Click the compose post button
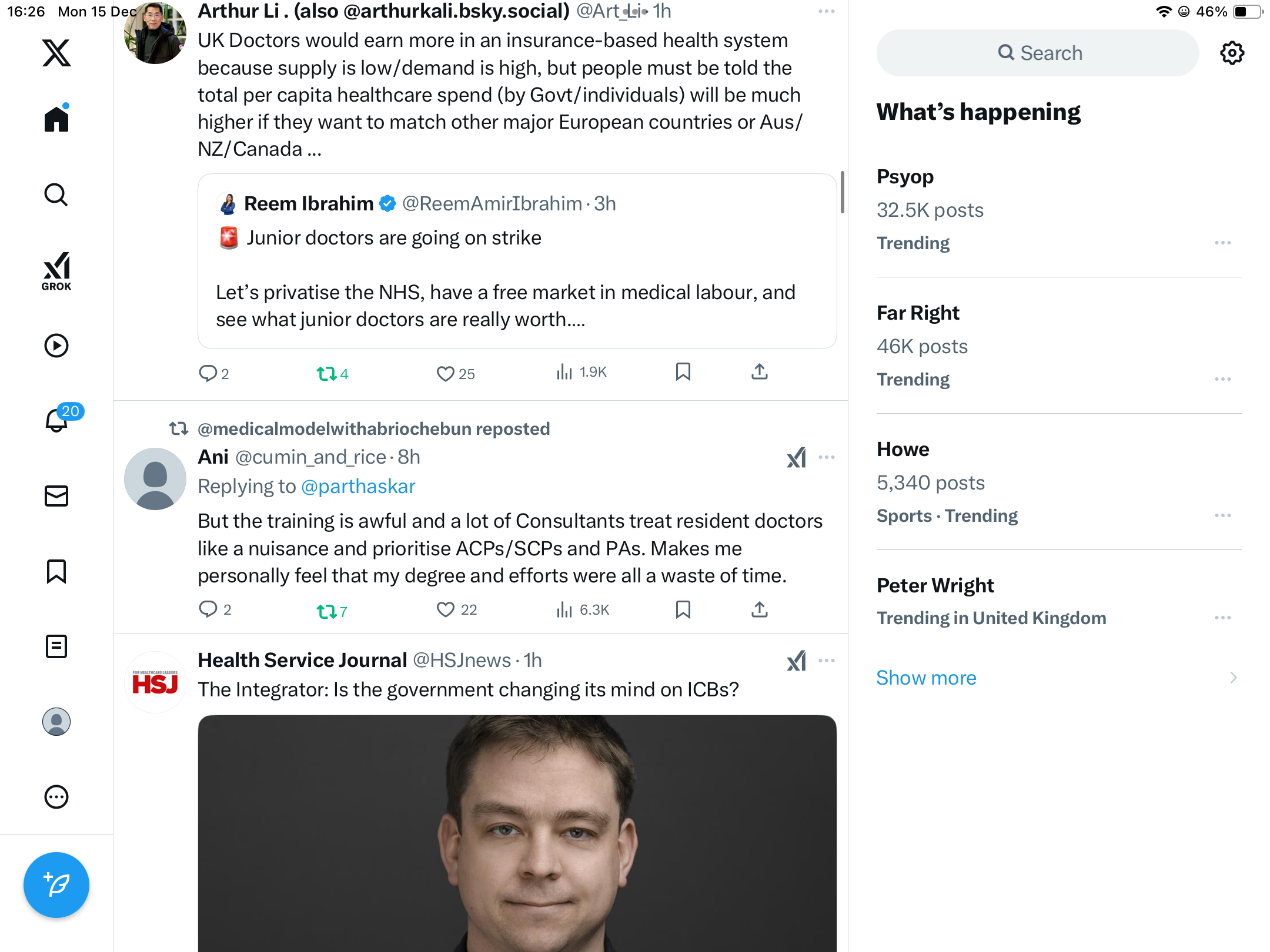This screenshot has width=1270, height=952. 56,884
